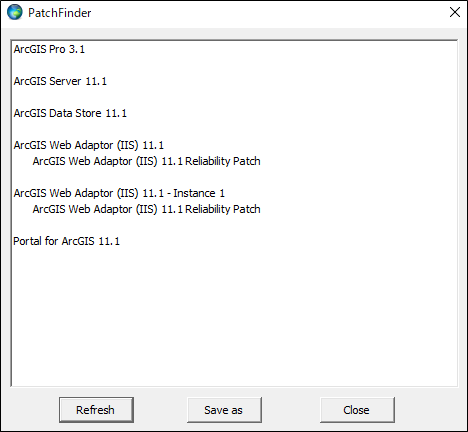The width and height of the screenshot is (468, 432).
Task: Click the PatchFinder title text
Action: point(59,13)
